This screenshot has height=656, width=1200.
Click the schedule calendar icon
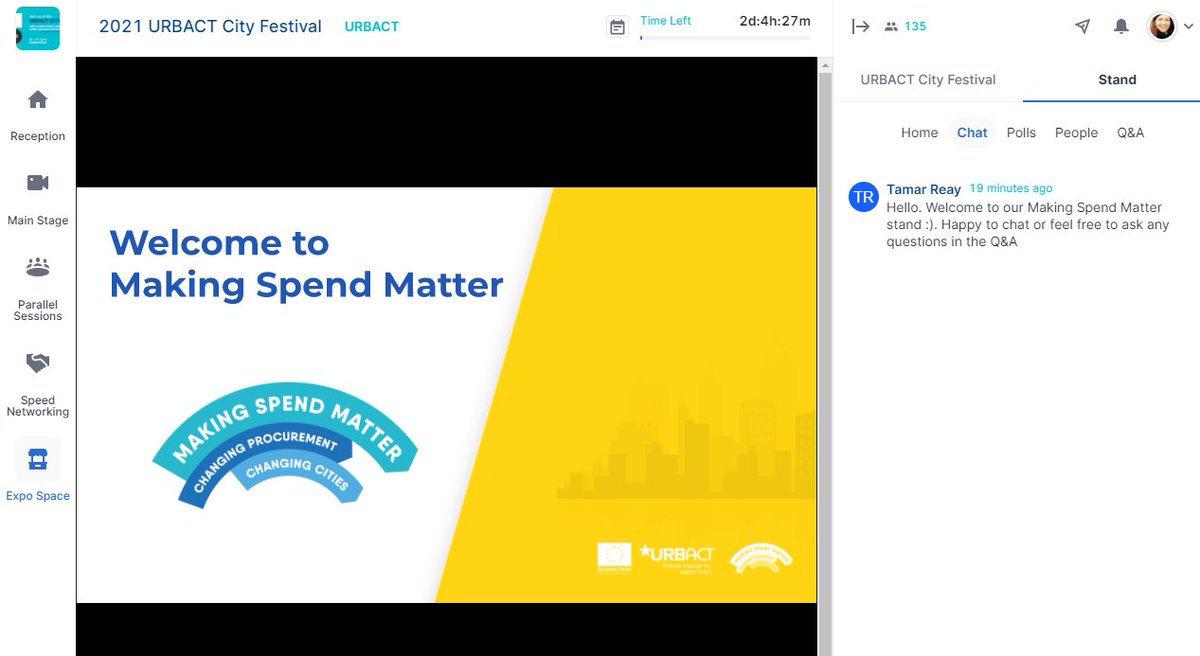618,27
